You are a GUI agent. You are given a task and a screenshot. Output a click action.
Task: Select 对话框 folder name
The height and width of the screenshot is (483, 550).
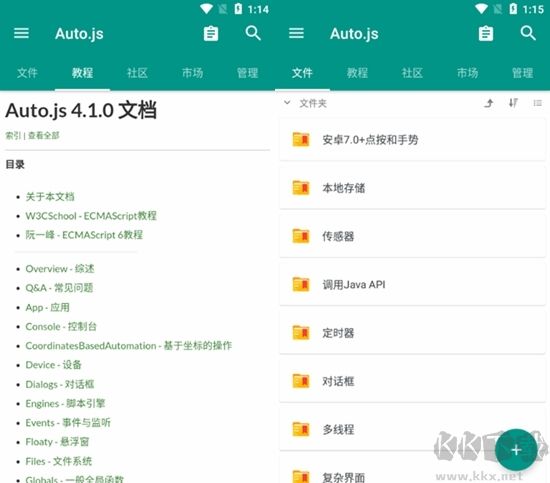(x=338, y=381)
